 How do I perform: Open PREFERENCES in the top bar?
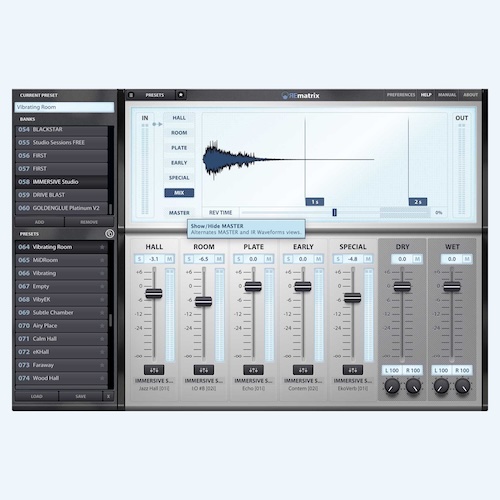coord(401,95)
